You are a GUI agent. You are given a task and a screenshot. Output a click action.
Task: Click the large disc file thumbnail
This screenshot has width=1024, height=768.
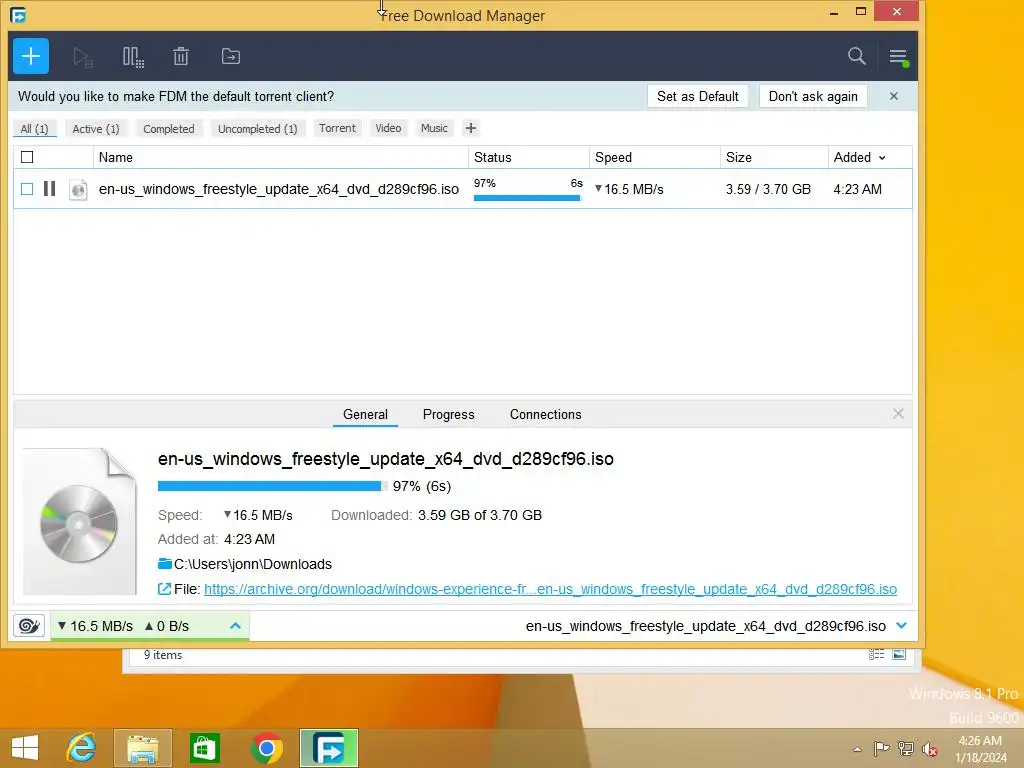pos(80,522)
